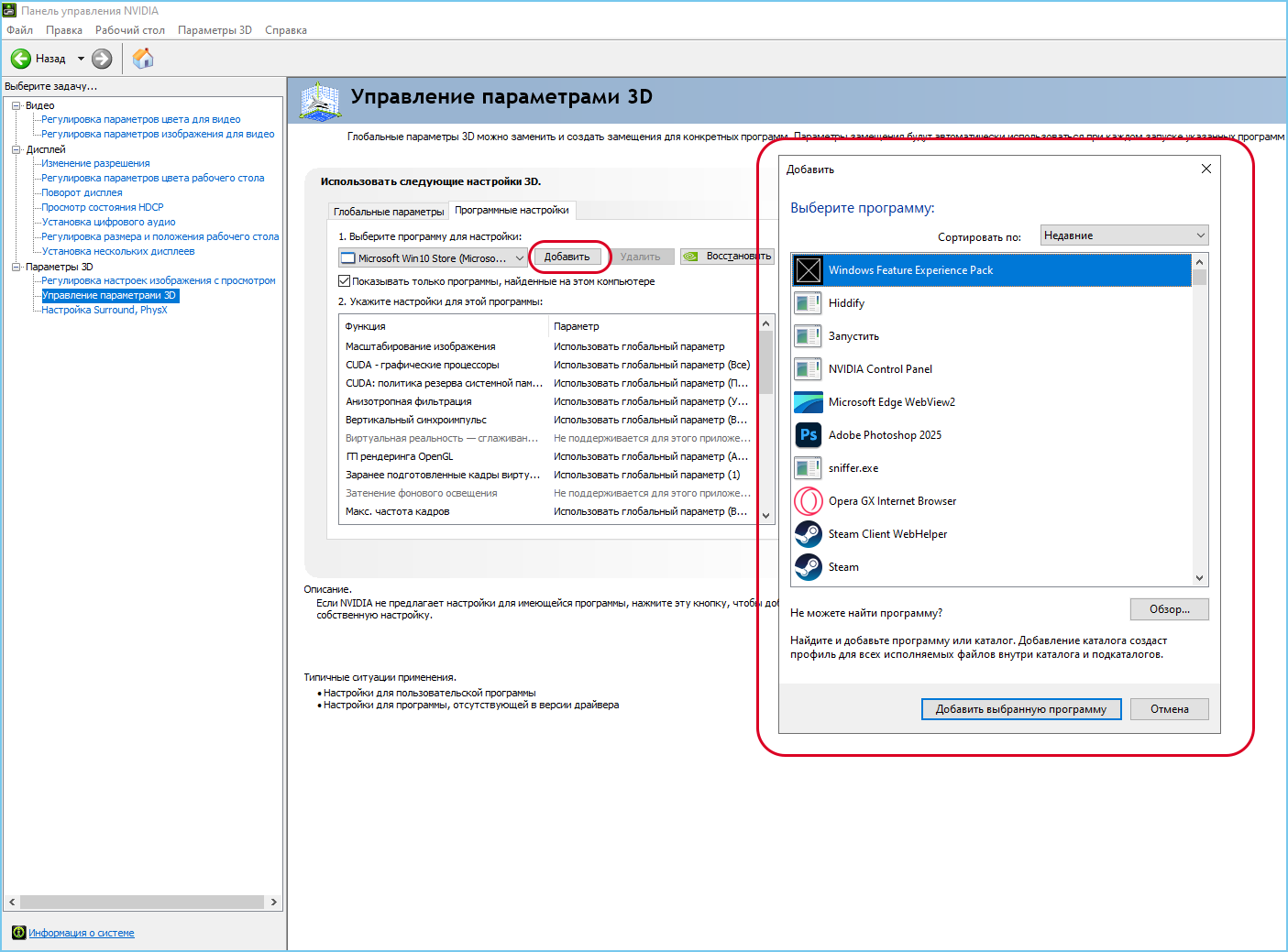The image size is (1288, 952).
Task: Click down arrow of settings list scrollbar
Action: pos(766,516)
